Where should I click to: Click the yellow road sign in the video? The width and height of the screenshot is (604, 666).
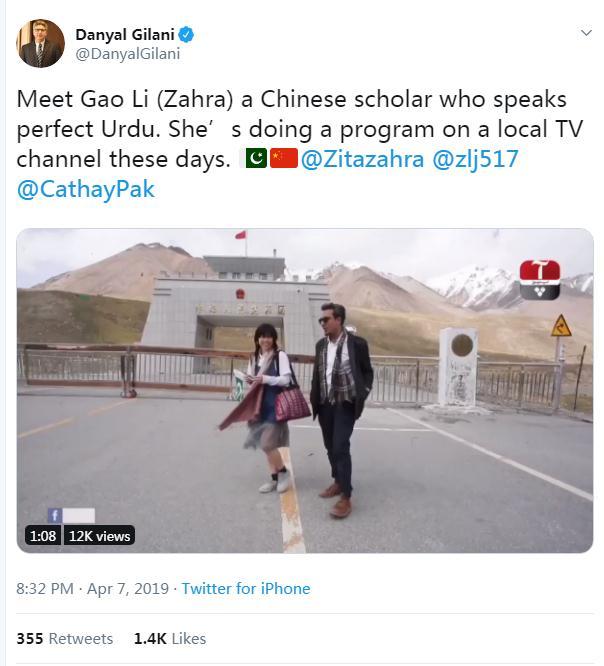561,326
